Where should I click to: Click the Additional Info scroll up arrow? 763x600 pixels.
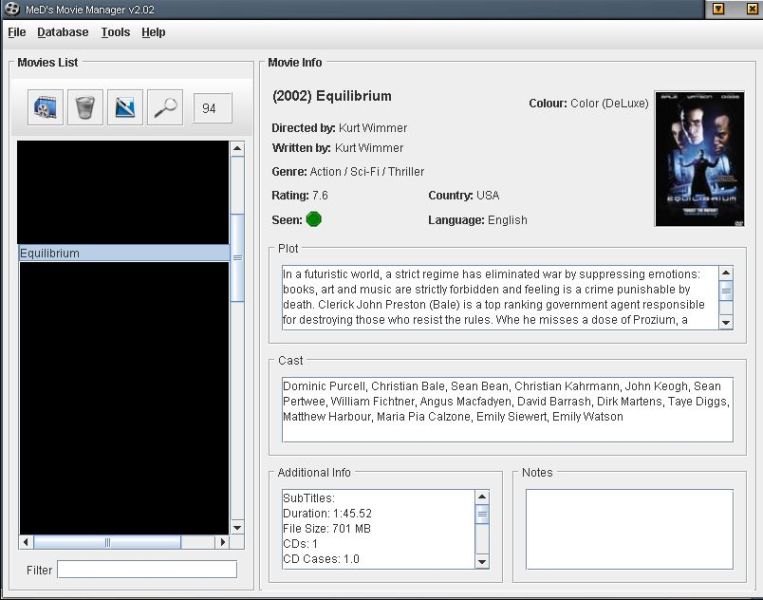(482, 497)
